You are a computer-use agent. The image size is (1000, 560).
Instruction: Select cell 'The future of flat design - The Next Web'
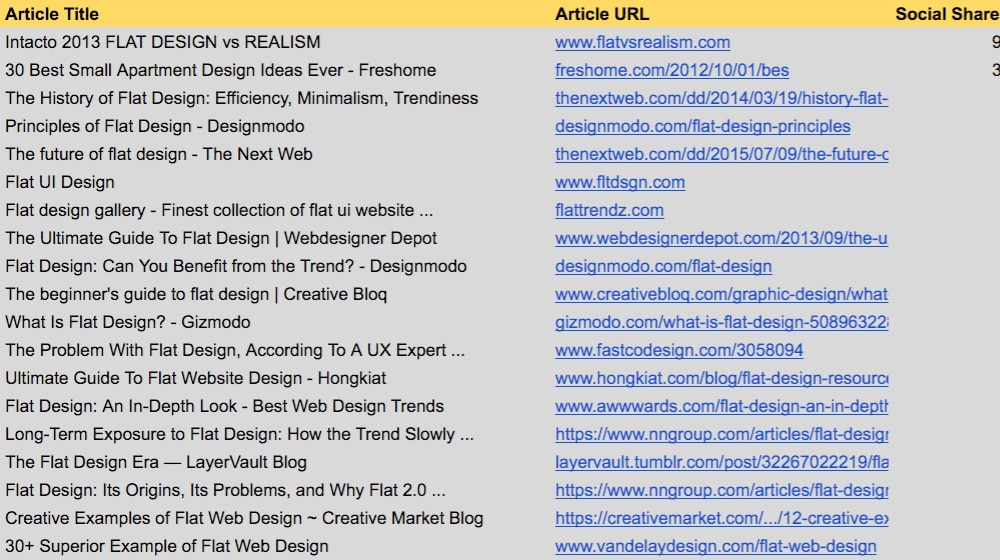[159, 155]
